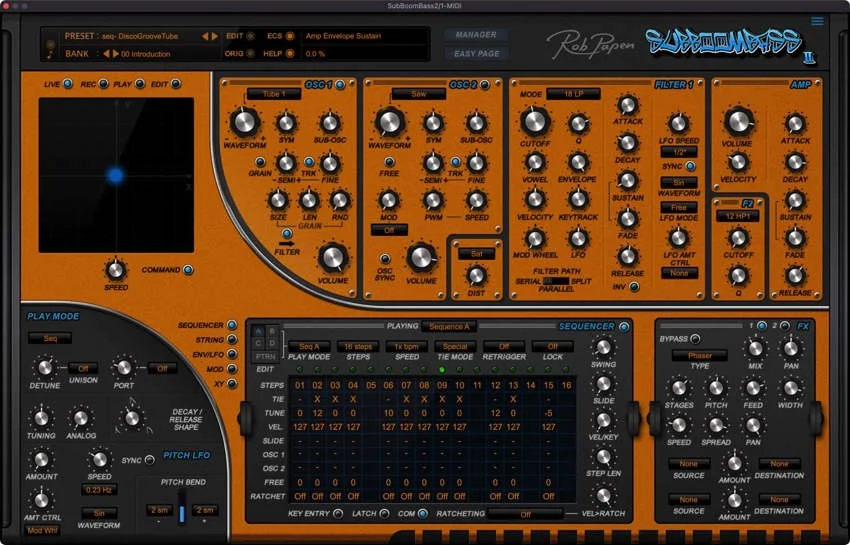Click the sequencer Swing knob

tap(603, 347)
